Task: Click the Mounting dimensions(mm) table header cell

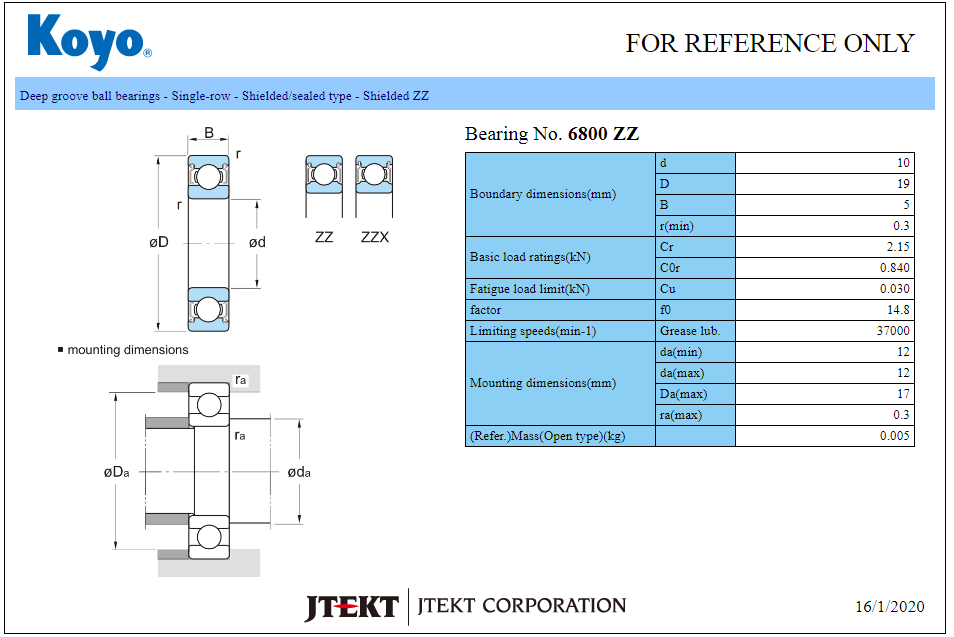Action: [543, 383]
